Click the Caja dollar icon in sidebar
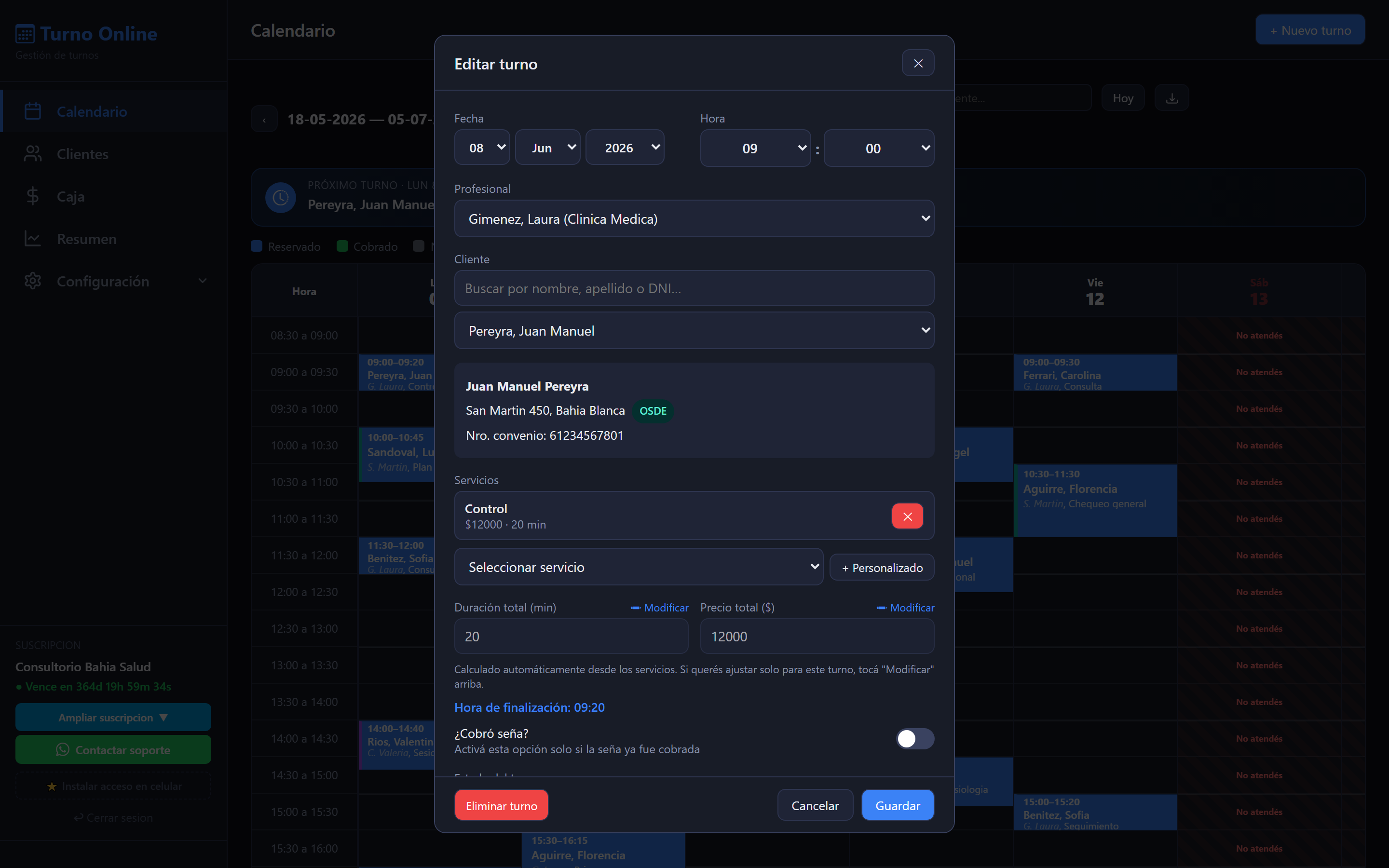This screenshot has width=1389, height=868. click(33, 196)
